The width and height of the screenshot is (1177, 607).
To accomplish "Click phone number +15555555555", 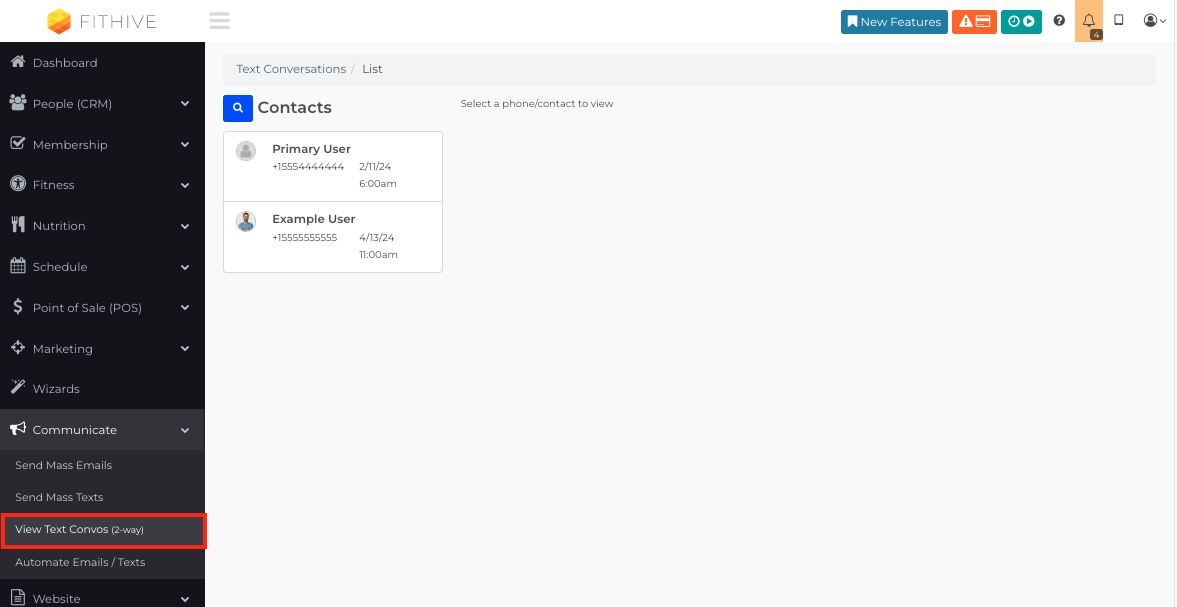I will (x=305, y=238).
